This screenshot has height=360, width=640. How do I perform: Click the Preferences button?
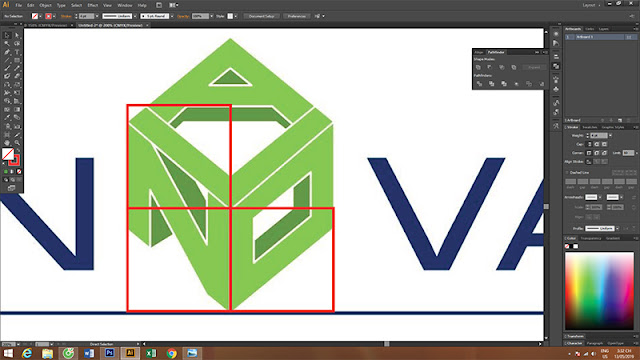point(297,16)
